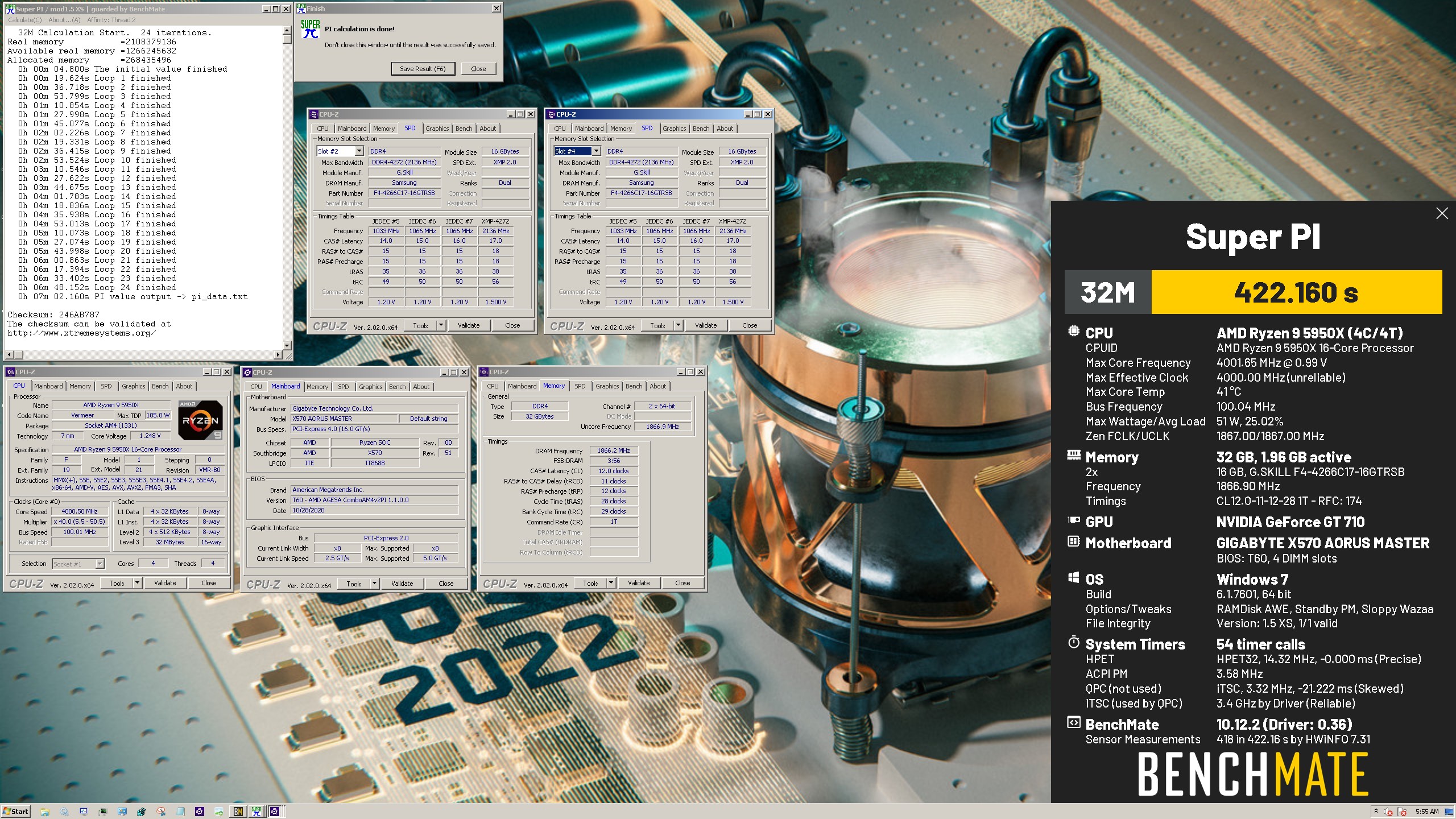This screenshot has height=819, width=1456.
Task: Click Super PI horizontal scrollbar right arrow
Action: [278, 354]
